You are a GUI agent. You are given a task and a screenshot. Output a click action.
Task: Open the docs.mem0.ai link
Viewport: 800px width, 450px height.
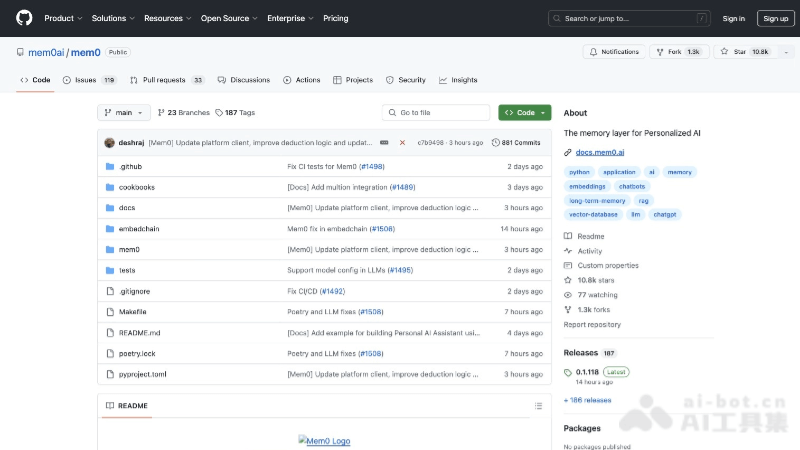(x=600, y=152)
